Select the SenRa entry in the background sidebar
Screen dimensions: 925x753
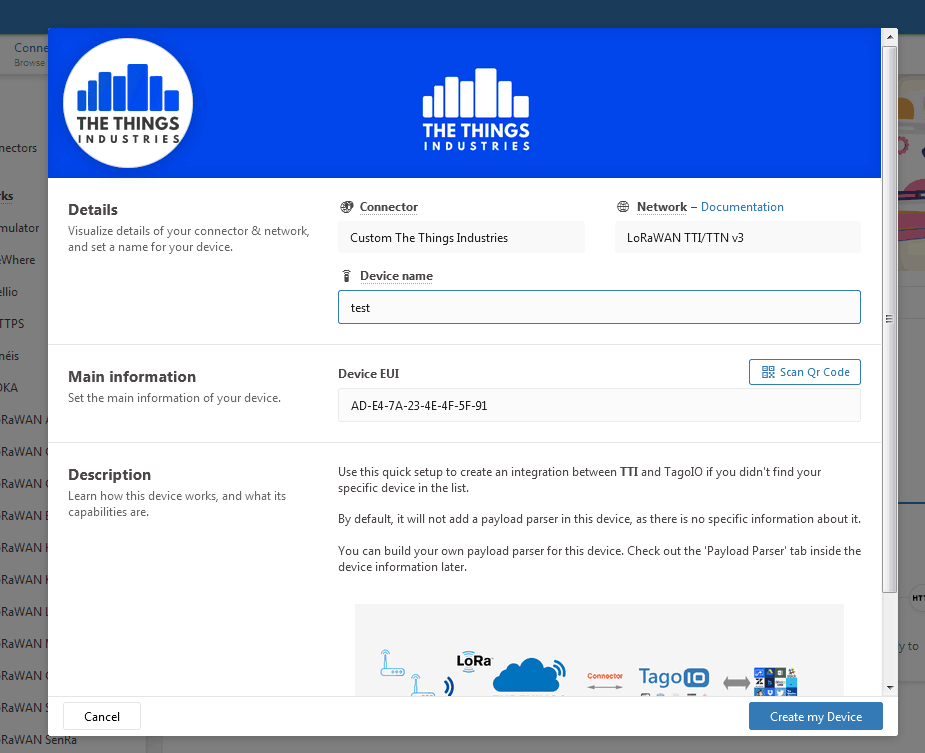(38, 739)
